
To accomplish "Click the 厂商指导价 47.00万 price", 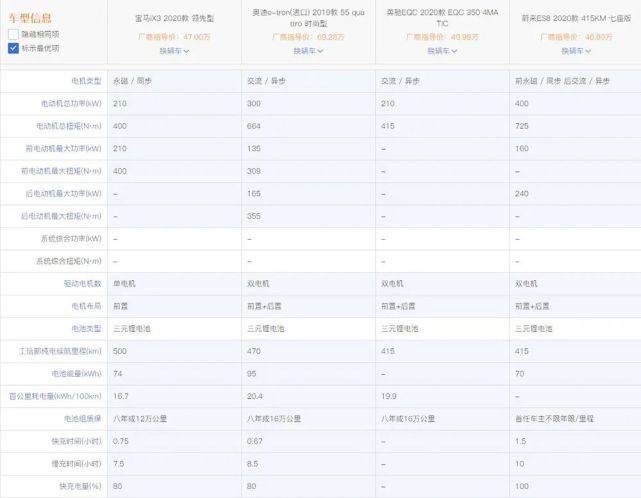I will tap(174, 37).
